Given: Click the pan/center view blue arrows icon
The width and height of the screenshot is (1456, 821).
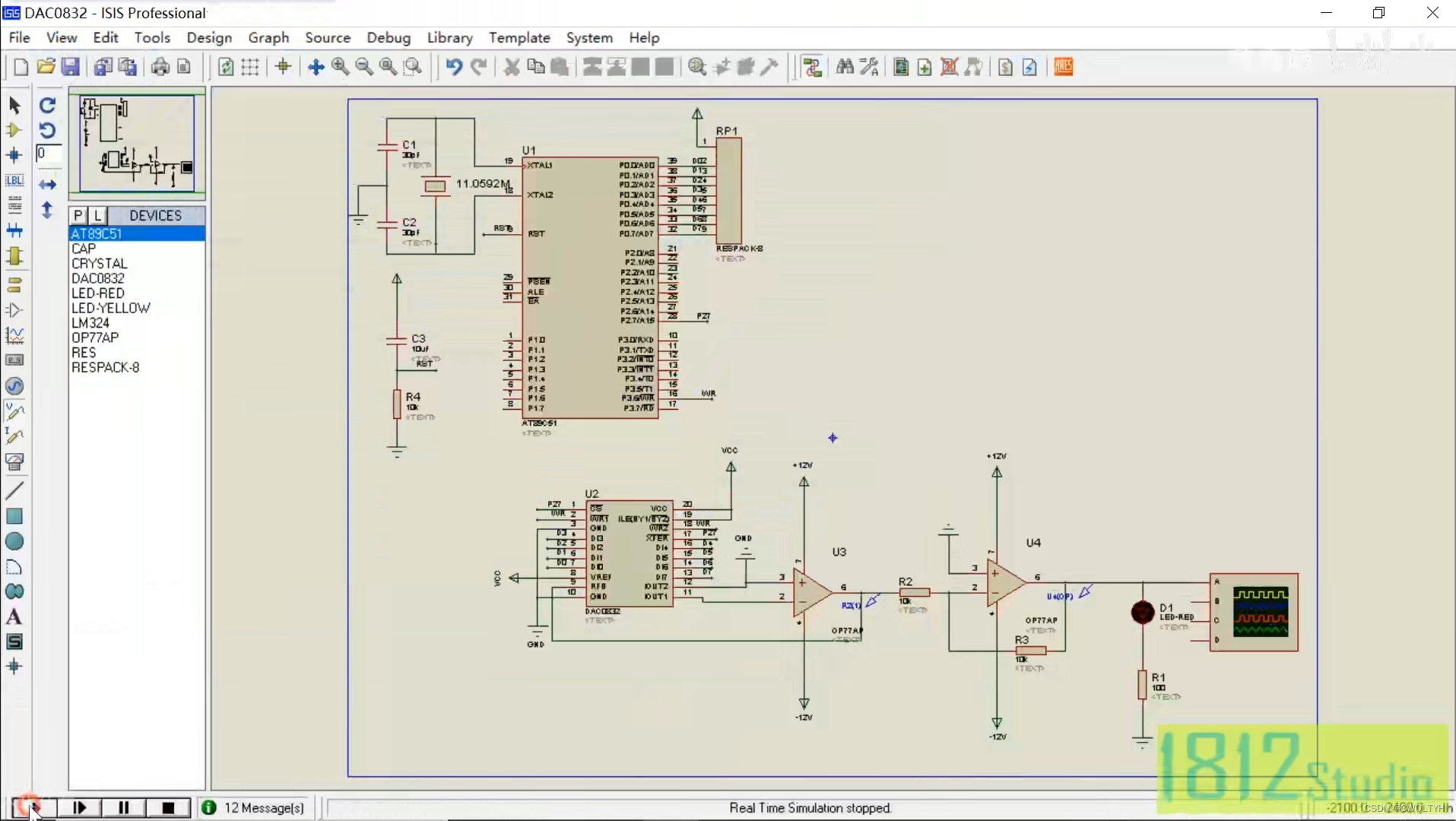Looking at the screenshot, I should pyautogui.click(x=316, y=67).
